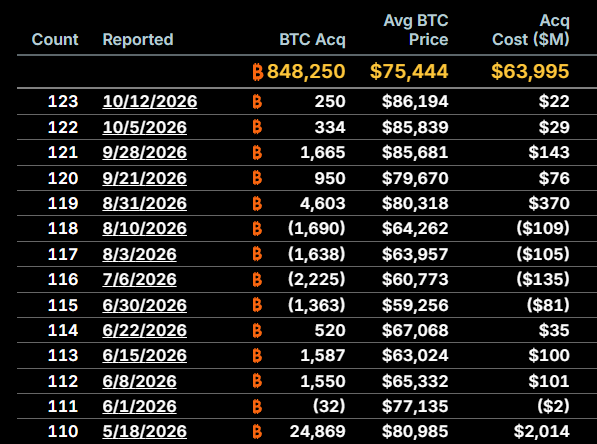
Task: Open the 6/8/2026 report link
Action: [x=139, y=381]
